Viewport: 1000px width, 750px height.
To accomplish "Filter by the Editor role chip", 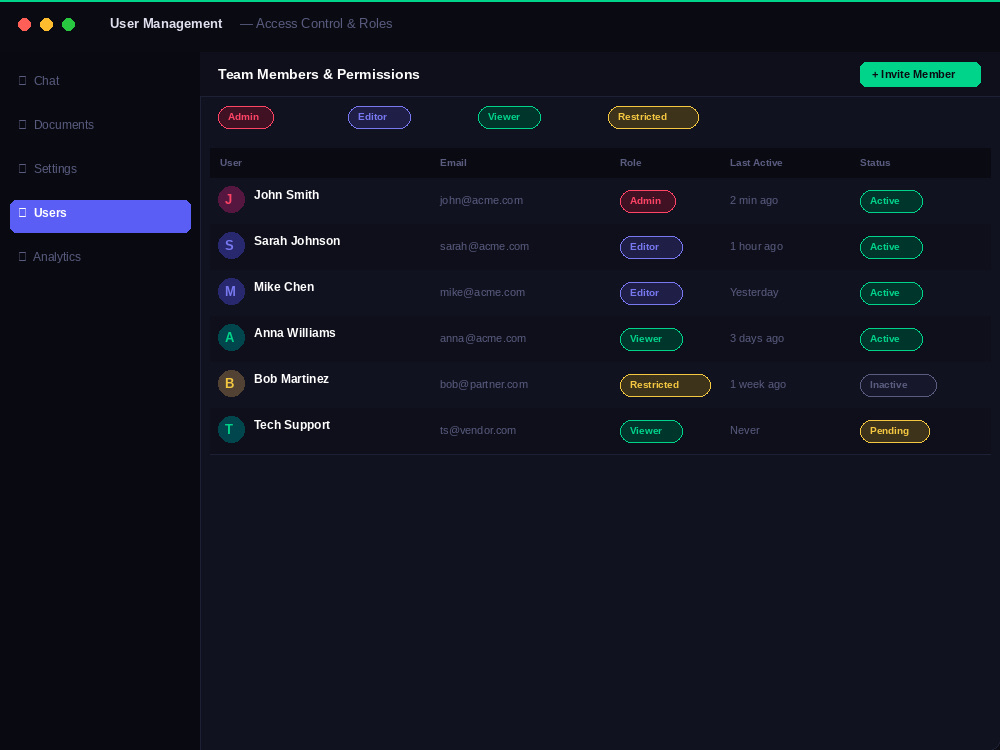I will (x=379, y=117).
